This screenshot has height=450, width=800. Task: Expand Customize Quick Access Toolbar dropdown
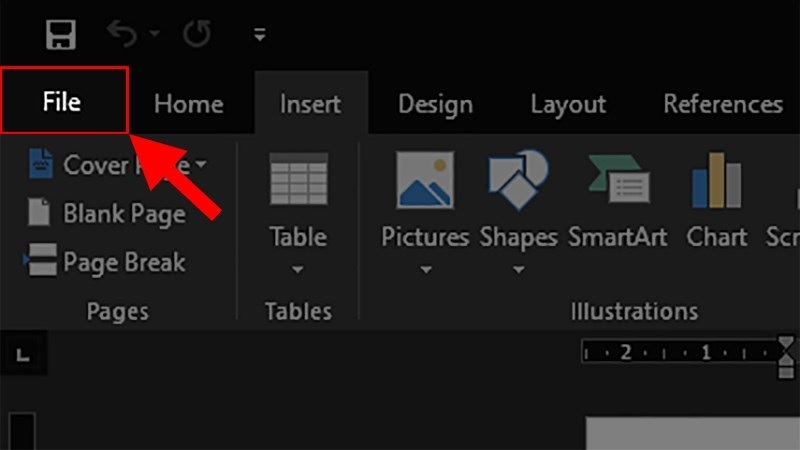tap(260, 36)
